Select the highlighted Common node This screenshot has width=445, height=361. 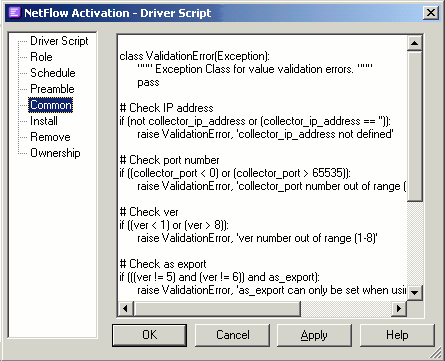point(51,105)
